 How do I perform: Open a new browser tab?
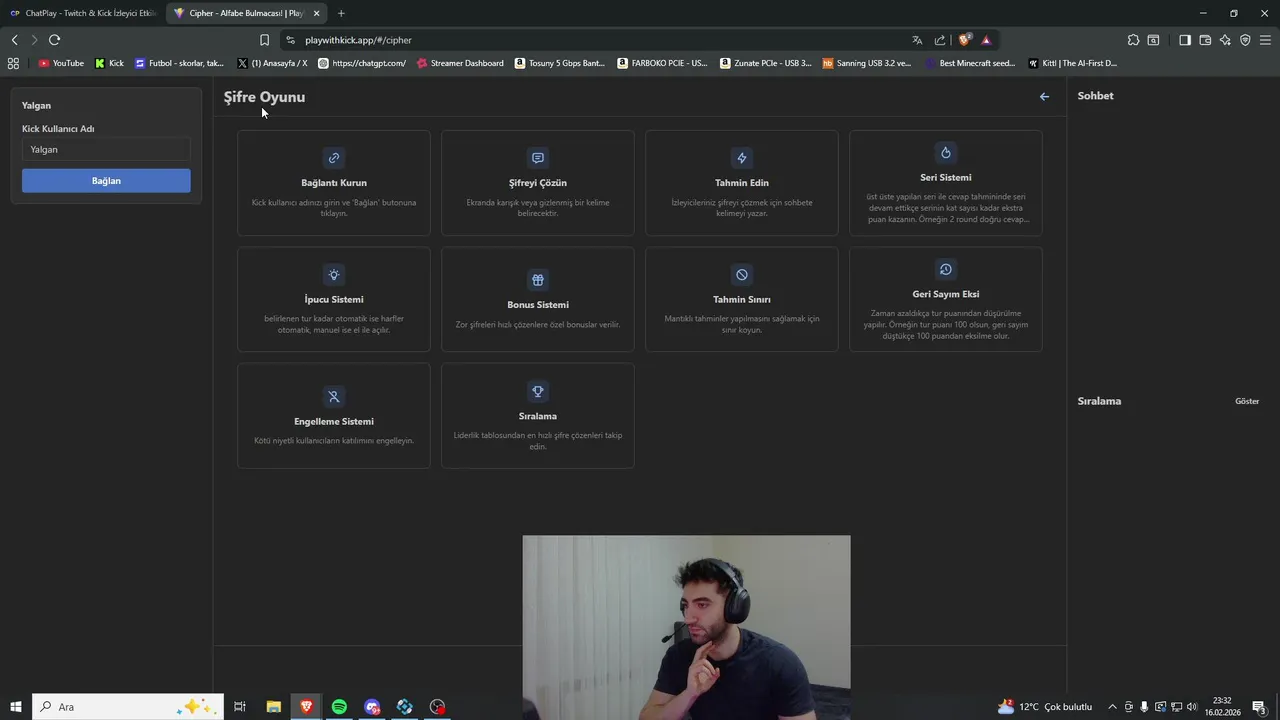click(341, 13)
